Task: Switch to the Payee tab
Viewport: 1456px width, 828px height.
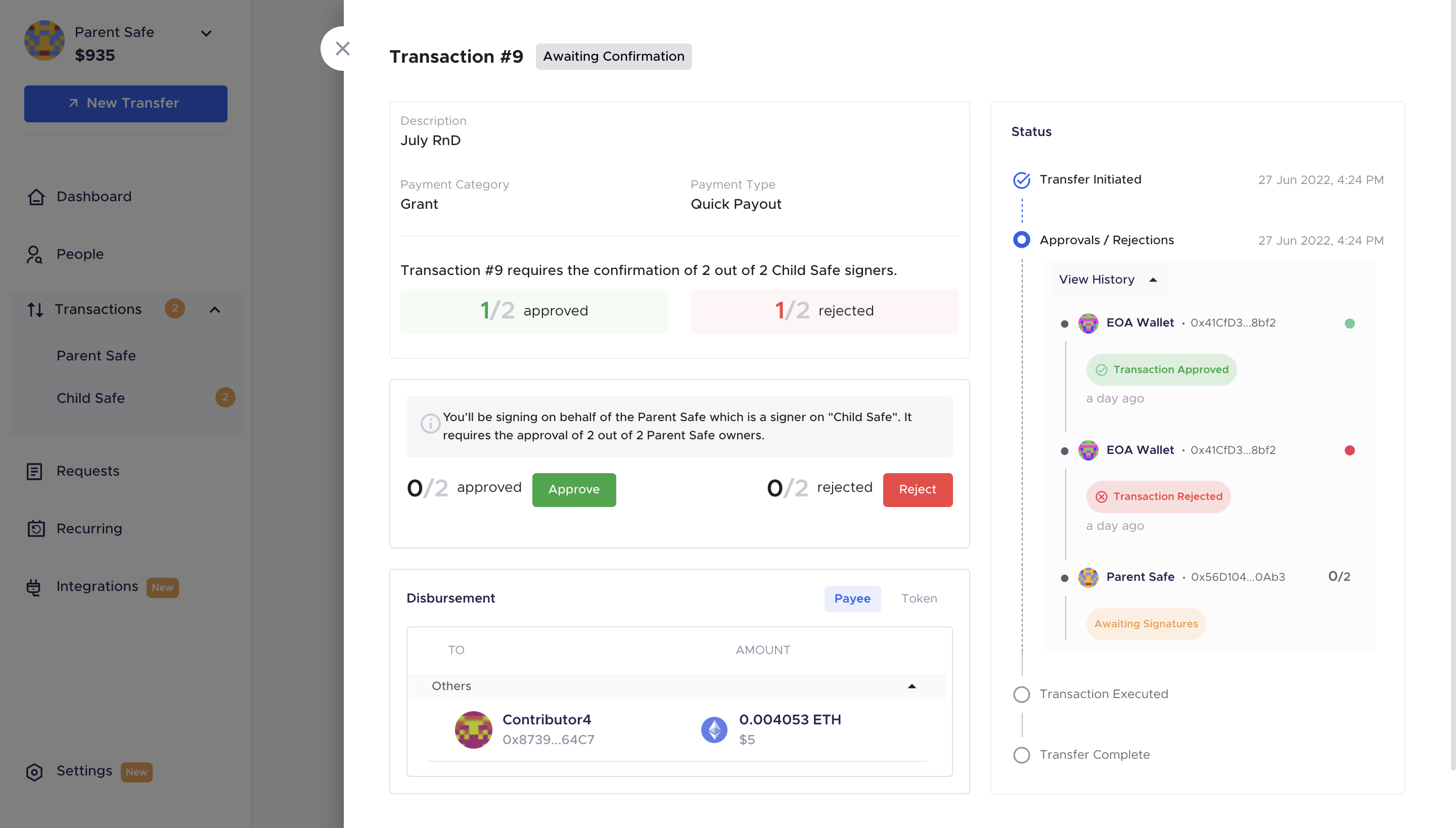Action: tap(852, 599)
